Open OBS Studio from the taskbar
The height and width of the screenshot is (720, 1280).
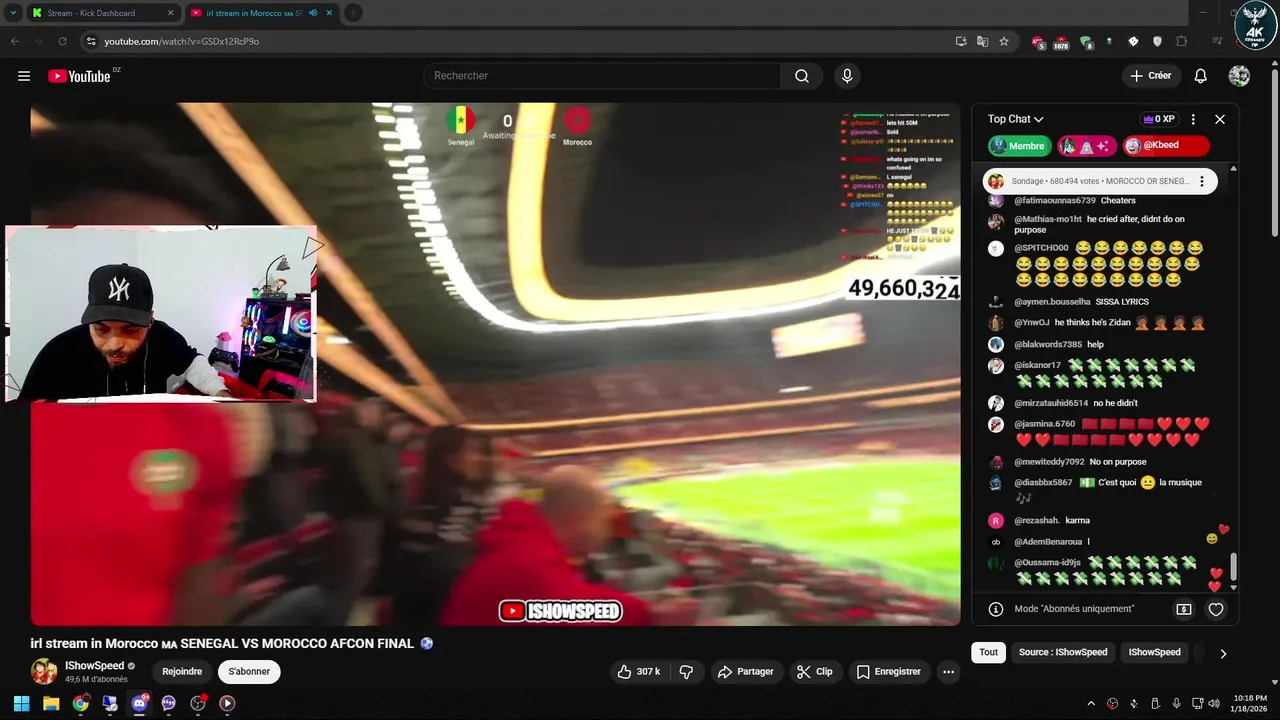click(x=198, y=703)
